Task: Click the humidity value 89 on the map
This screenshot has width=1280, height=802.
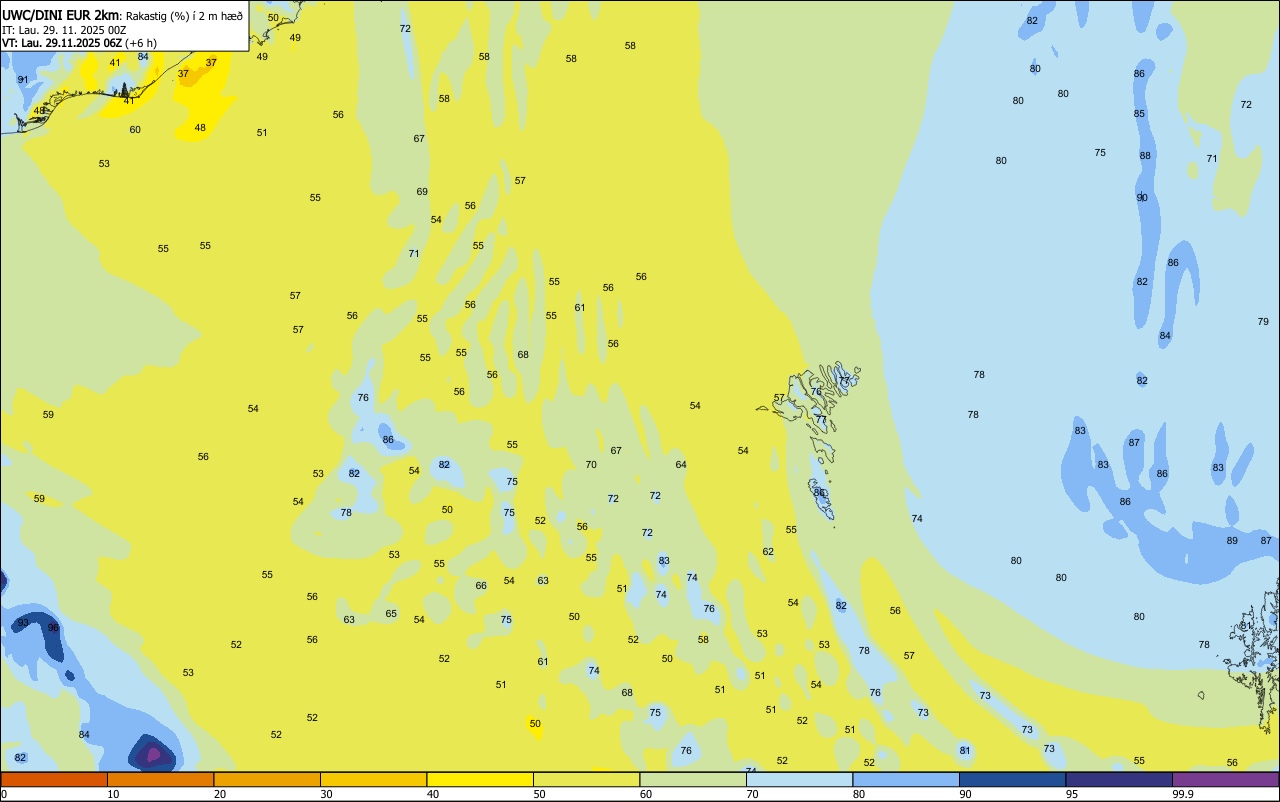Action: [x=1232, y=541]
